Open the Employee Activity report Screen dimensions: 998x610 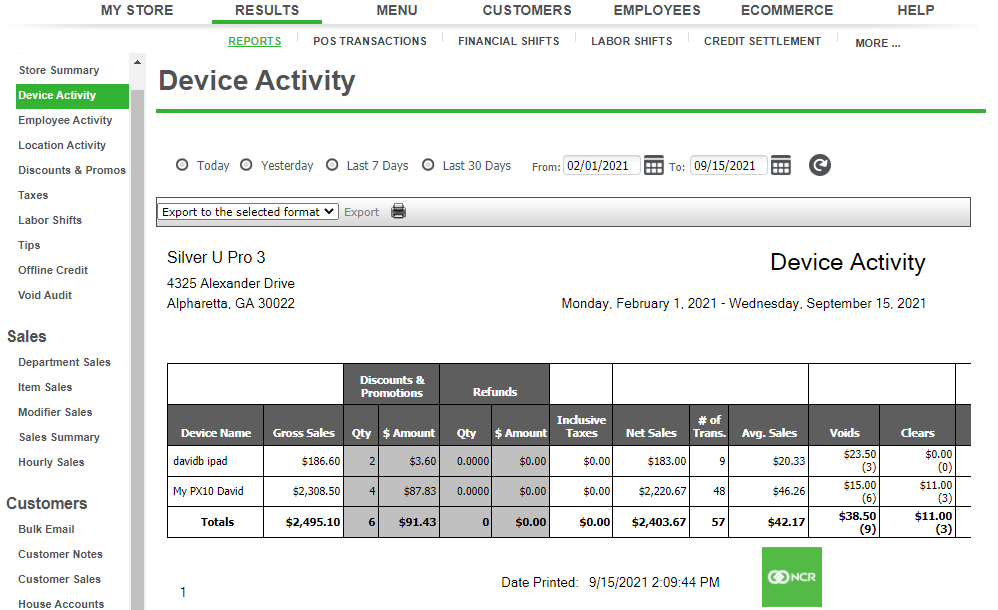[x=65, y=120]
